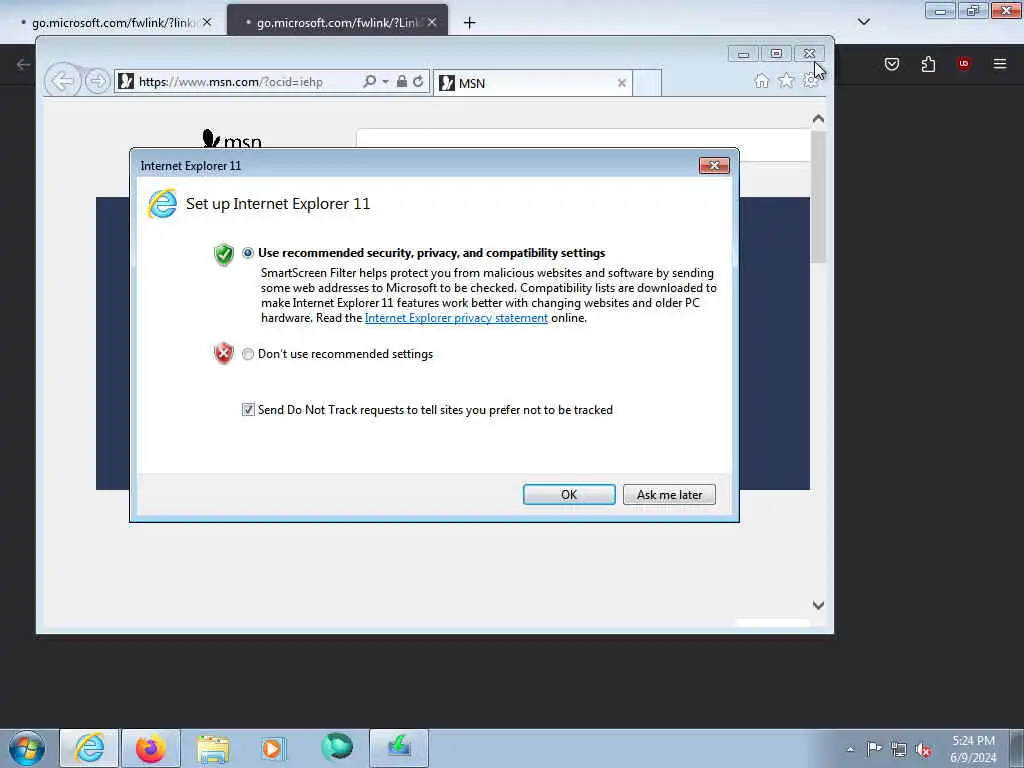The height and width of the screenshot is (768, 1024).
Task: Open the IE Home icon
Action: [x=761, y=81]
